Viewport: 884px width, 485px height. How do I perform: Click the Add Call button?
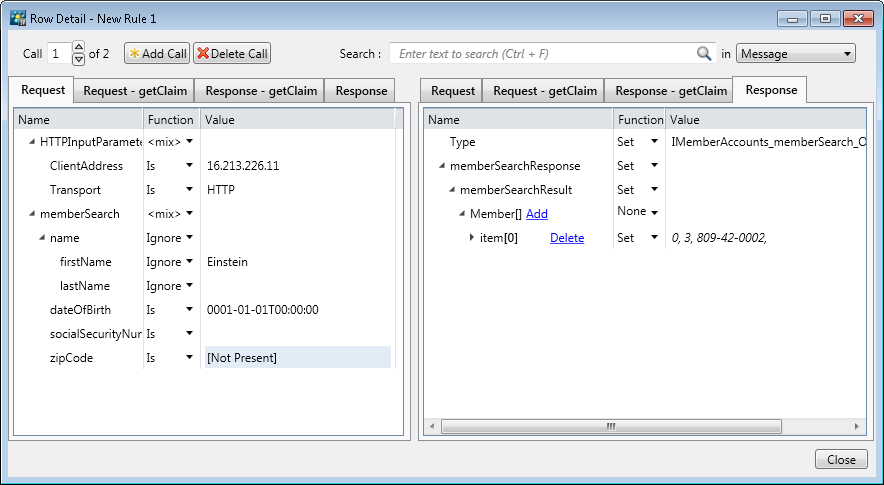tap(158, 54)
